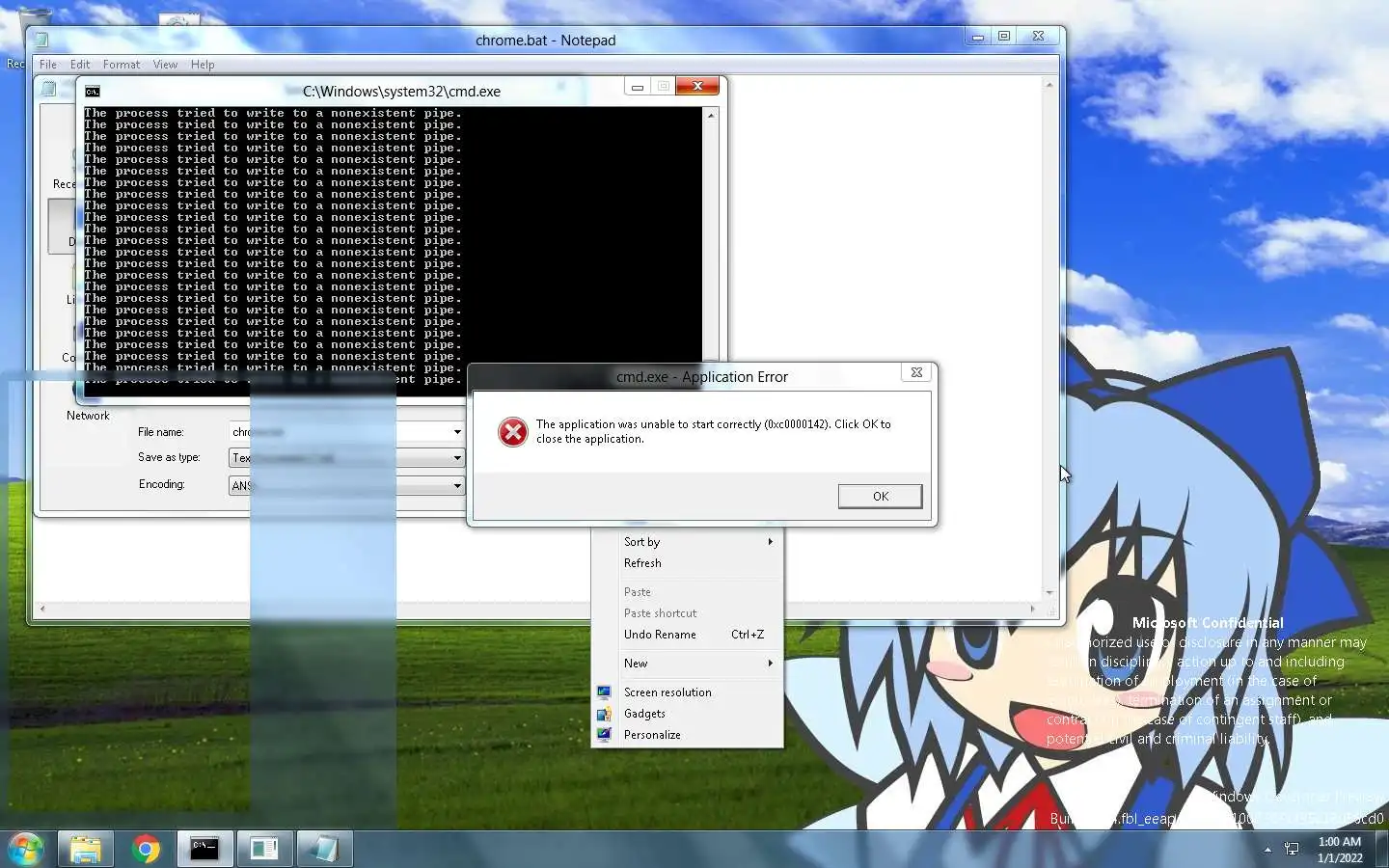Minimize the cmd.exe window
This screenshot has height=868, width=1389.
637,87
